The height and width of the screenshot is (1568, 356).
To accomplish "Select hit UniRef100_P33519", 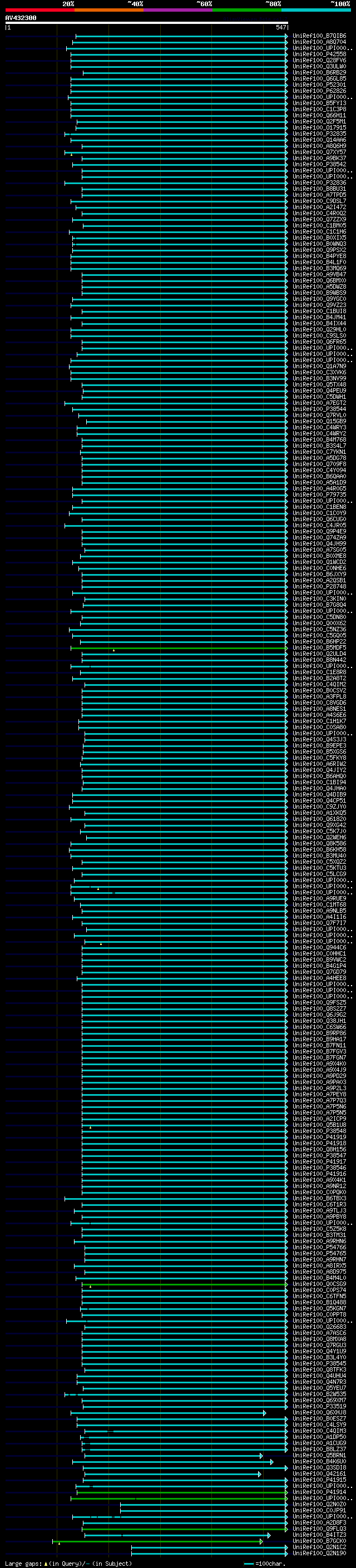I will 319,1406.
